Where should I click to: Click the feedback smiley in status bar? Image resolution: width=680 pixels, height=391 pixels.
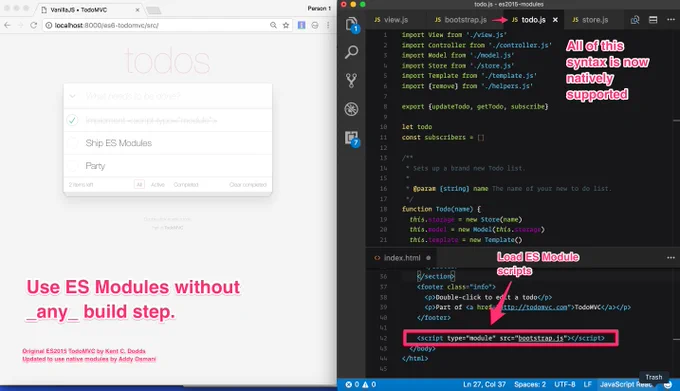click(668, 384)
